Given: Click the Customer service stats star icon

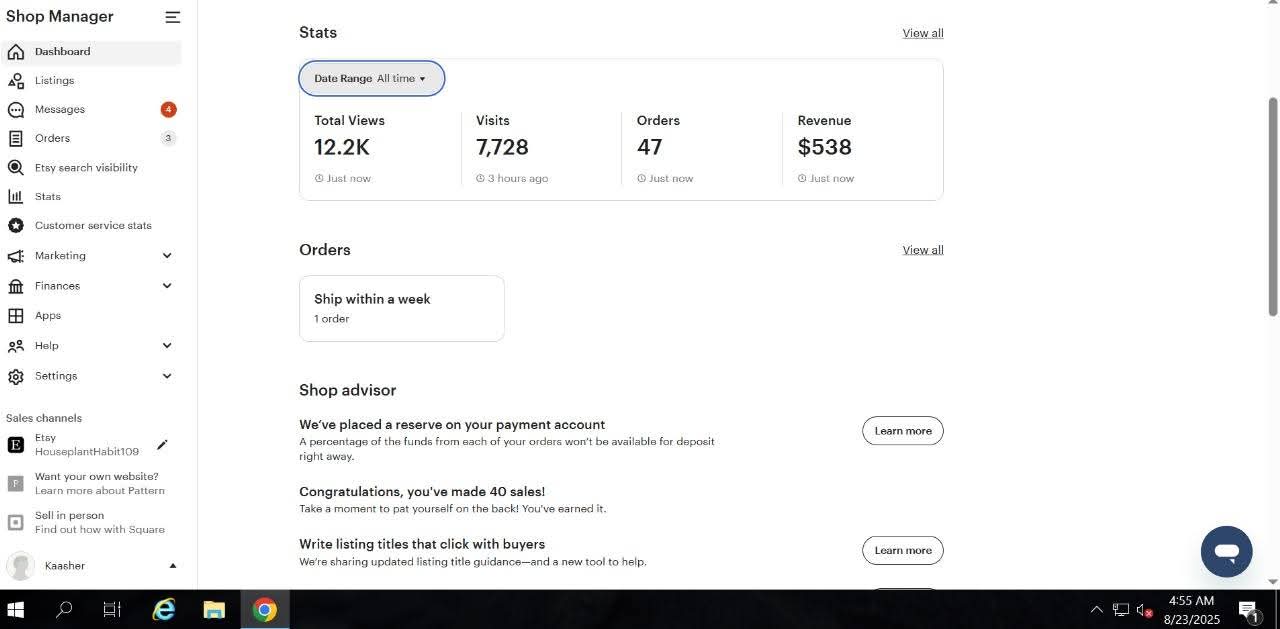Looking at the screenshot, I should click(16, 226).
